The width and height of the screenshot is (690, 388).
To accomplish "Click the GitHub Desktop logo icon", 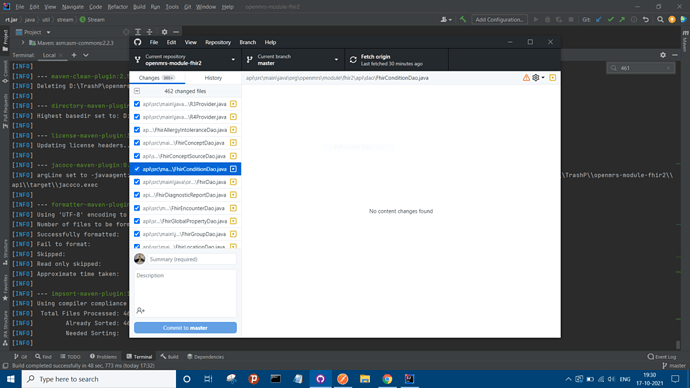I will click(x=138, y=42).
